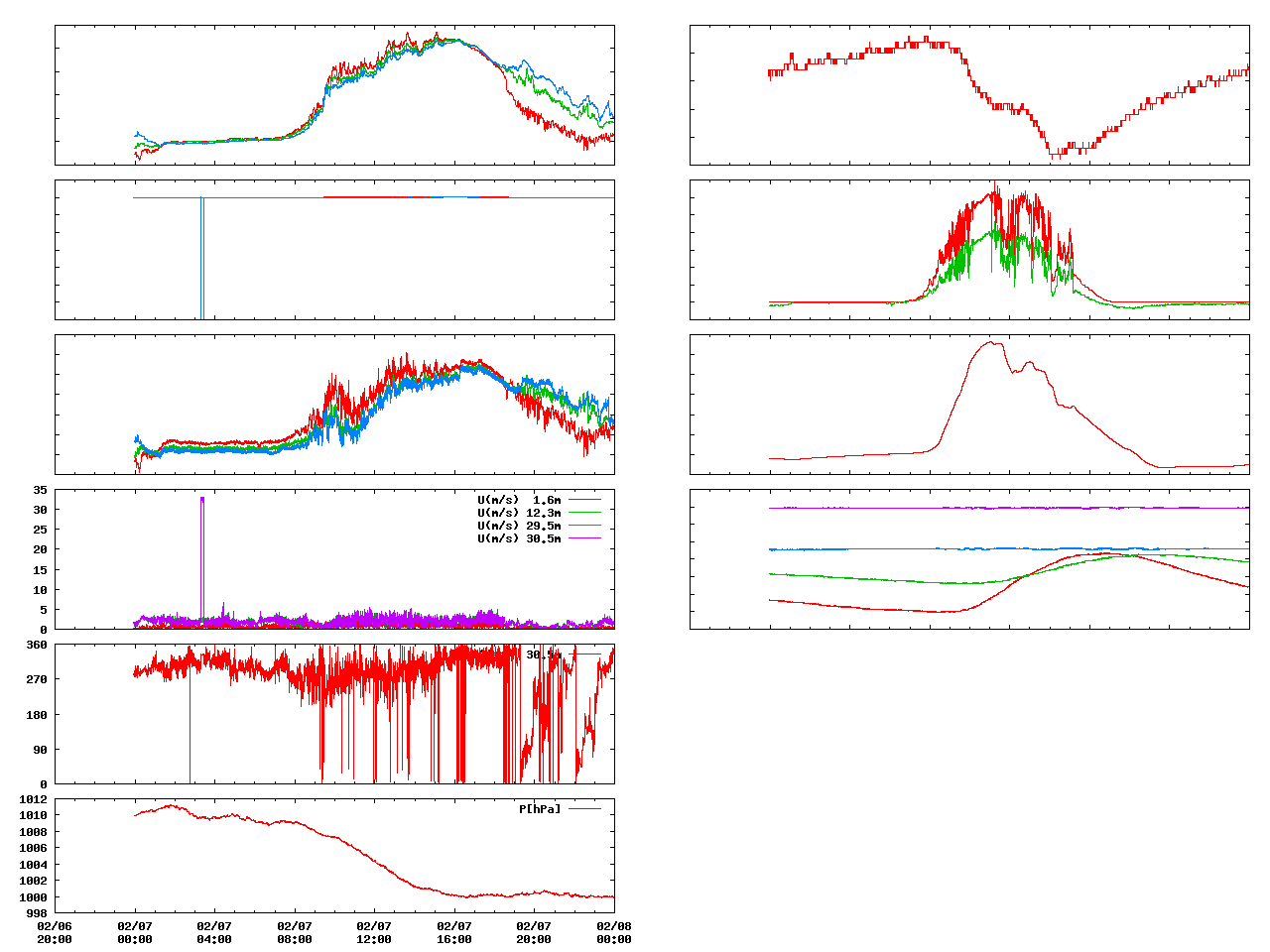Click the 5 tick label on wind speed axis
Viewport: 1270px width, 952px height.
44,610
